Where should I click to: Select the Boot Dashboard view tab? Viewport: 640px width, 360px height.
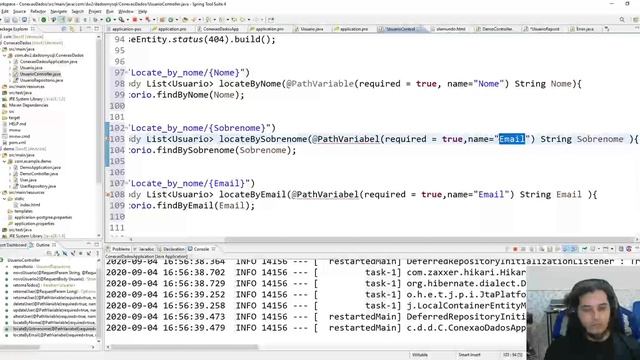pyautogui.click(x=13, y=245)
